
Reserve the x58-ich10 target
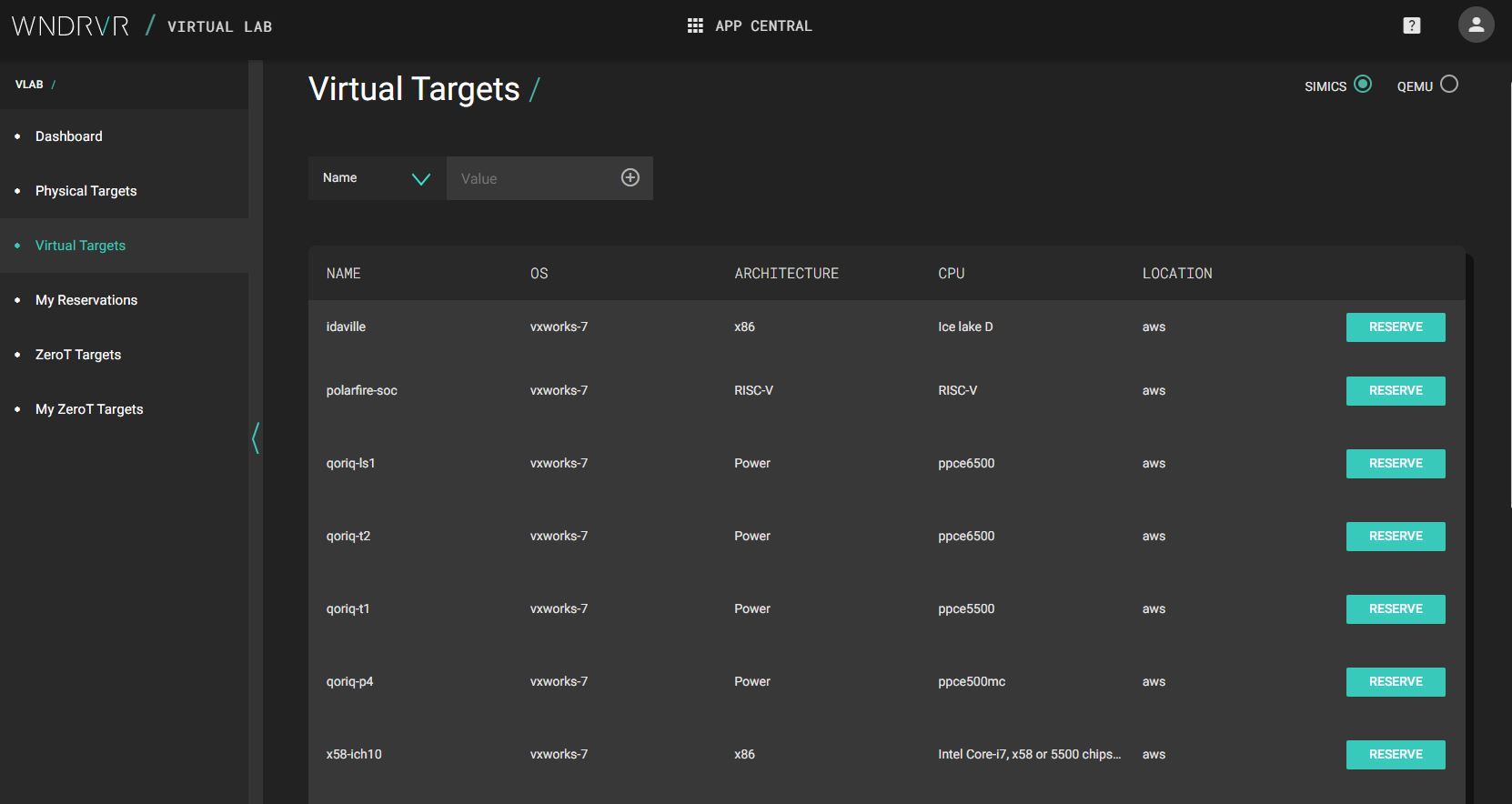tap(1395, 755)
